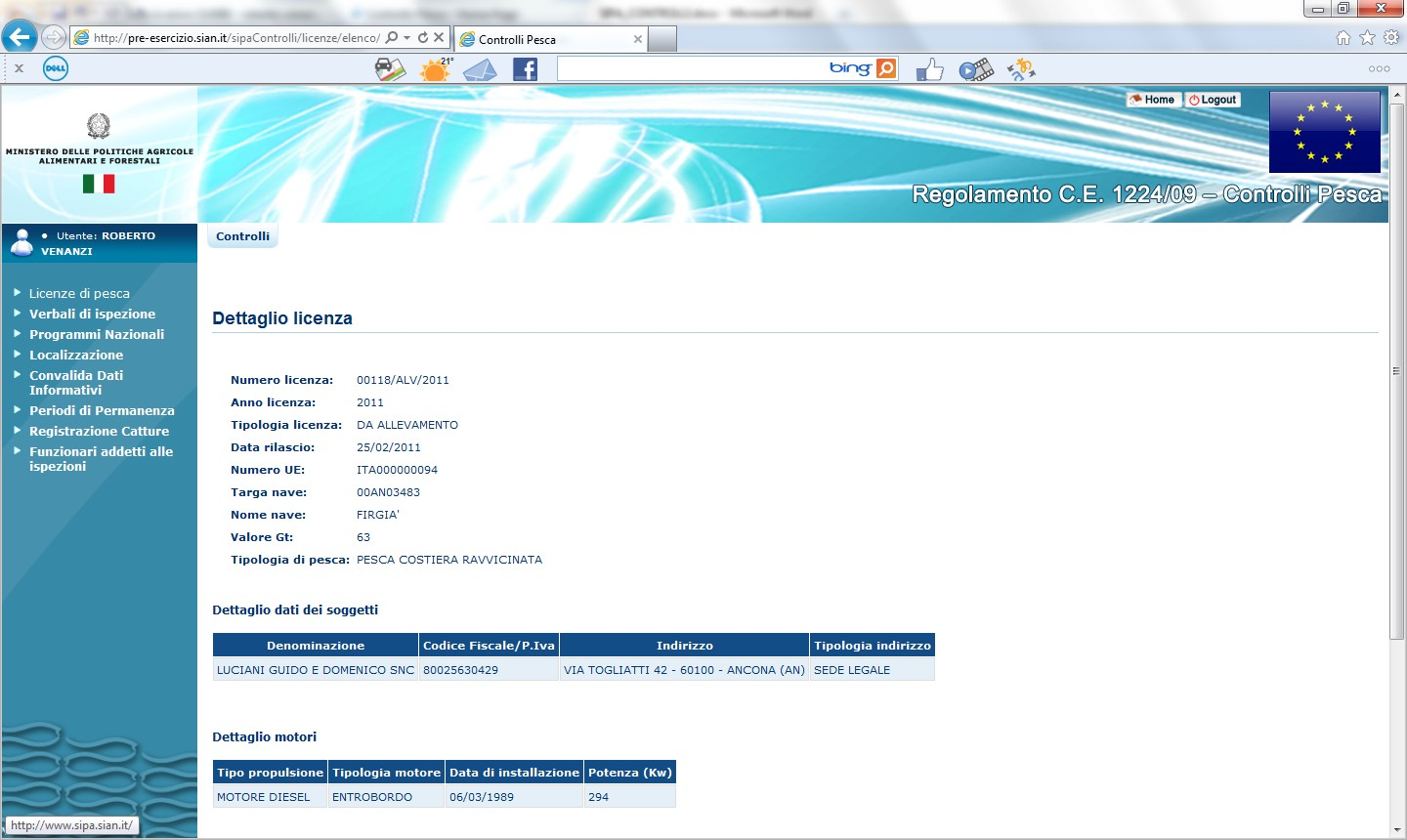Image resolution: width=1407 pixels, height=840 pixels.
Task: Click the search magnifier in address bar
Action: 392,38
